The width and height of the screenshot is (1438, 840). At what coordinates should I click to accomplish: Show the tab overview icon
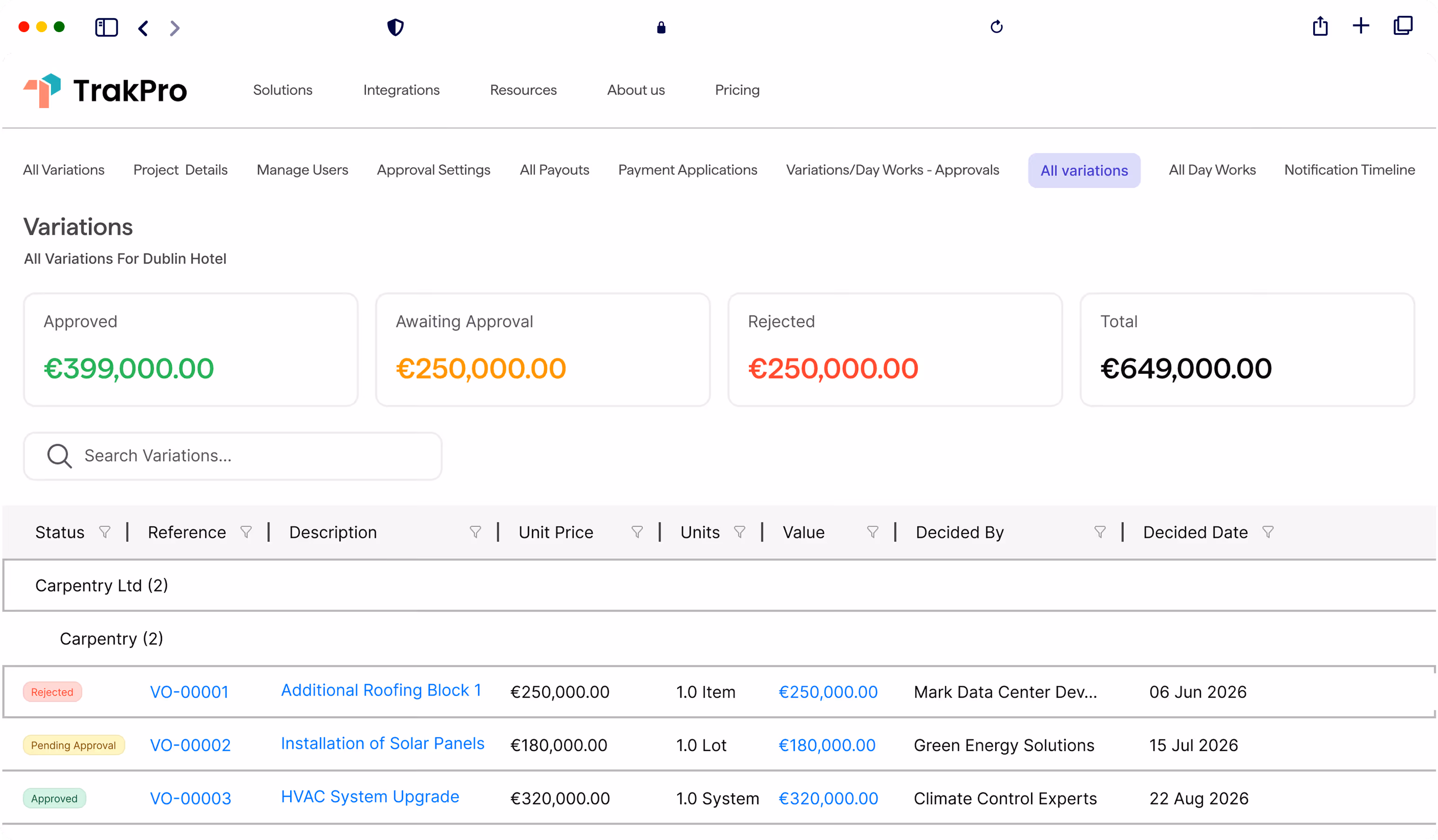click(1403, 26)
